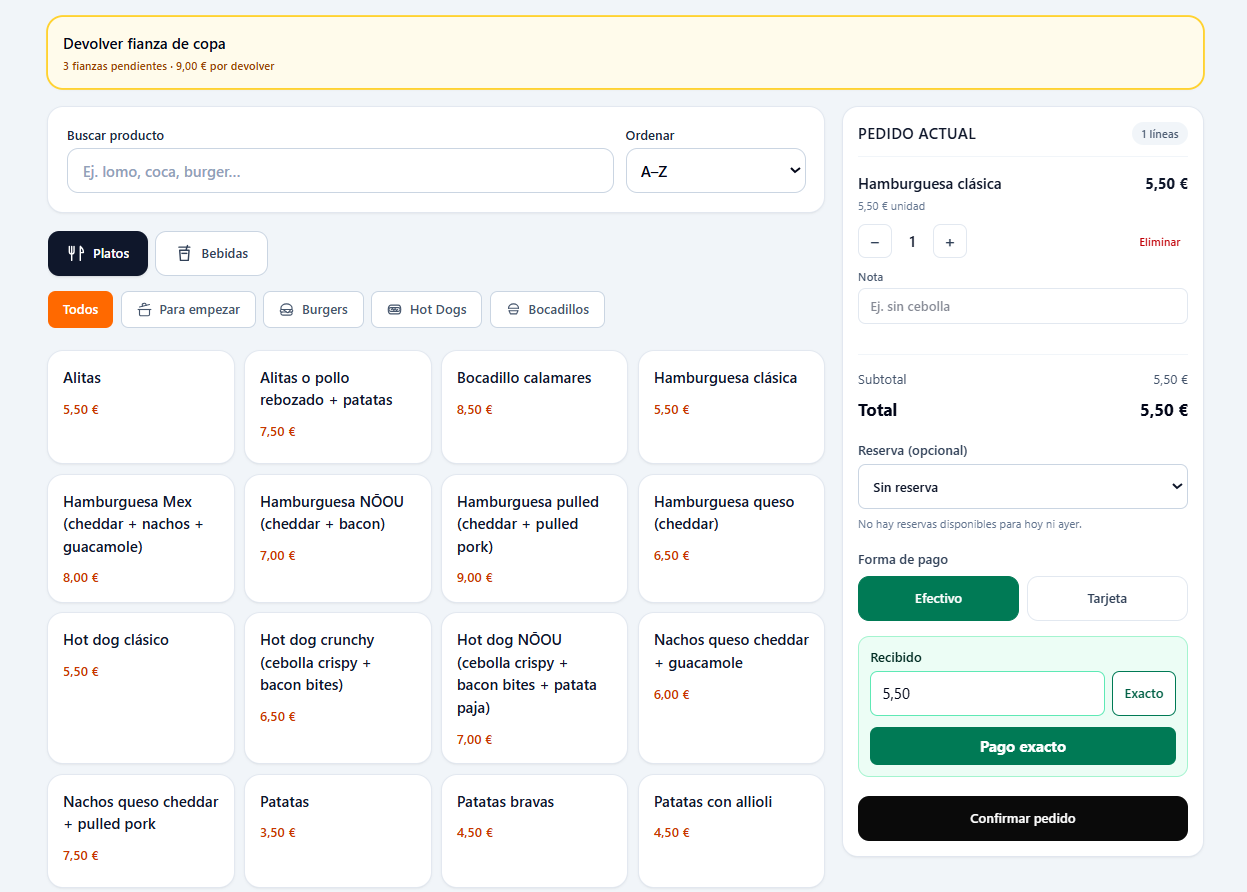The image size is (1247, 892).
Task: Add Patatas con allioli to the order
Action: pos(732,831)
